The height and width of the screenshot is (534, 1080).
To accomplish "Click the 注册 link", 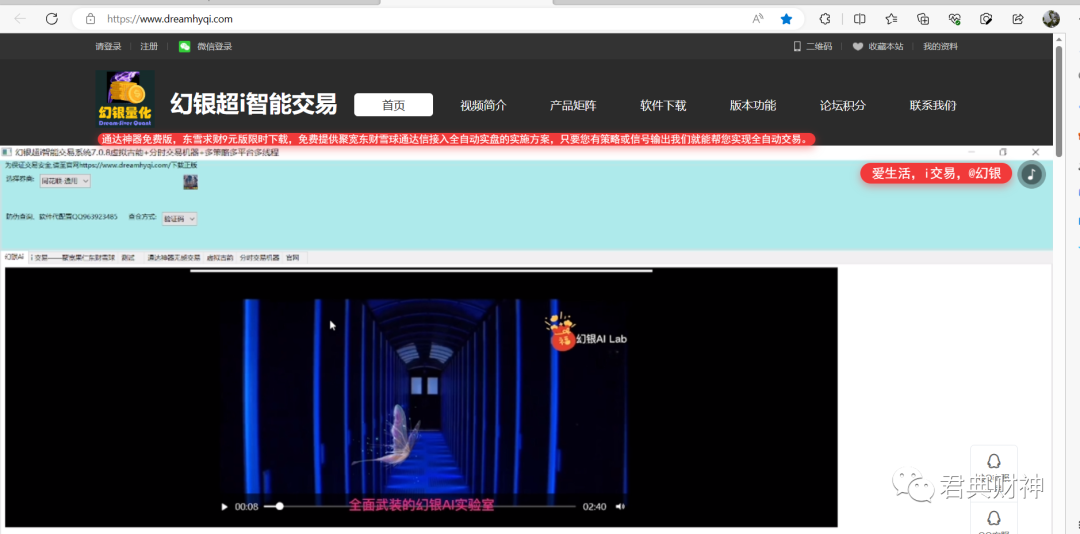I will coord(149,46).
